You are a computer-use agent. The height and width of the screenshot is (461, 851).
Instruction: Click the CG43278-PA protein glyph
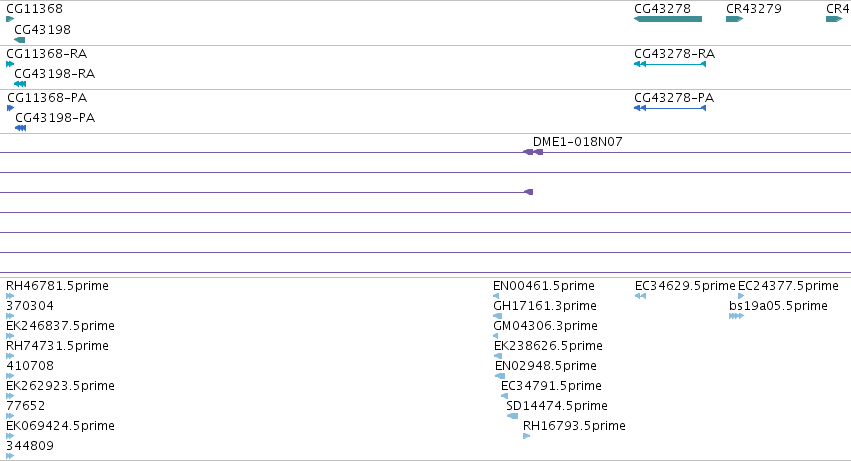coord(670,108)
